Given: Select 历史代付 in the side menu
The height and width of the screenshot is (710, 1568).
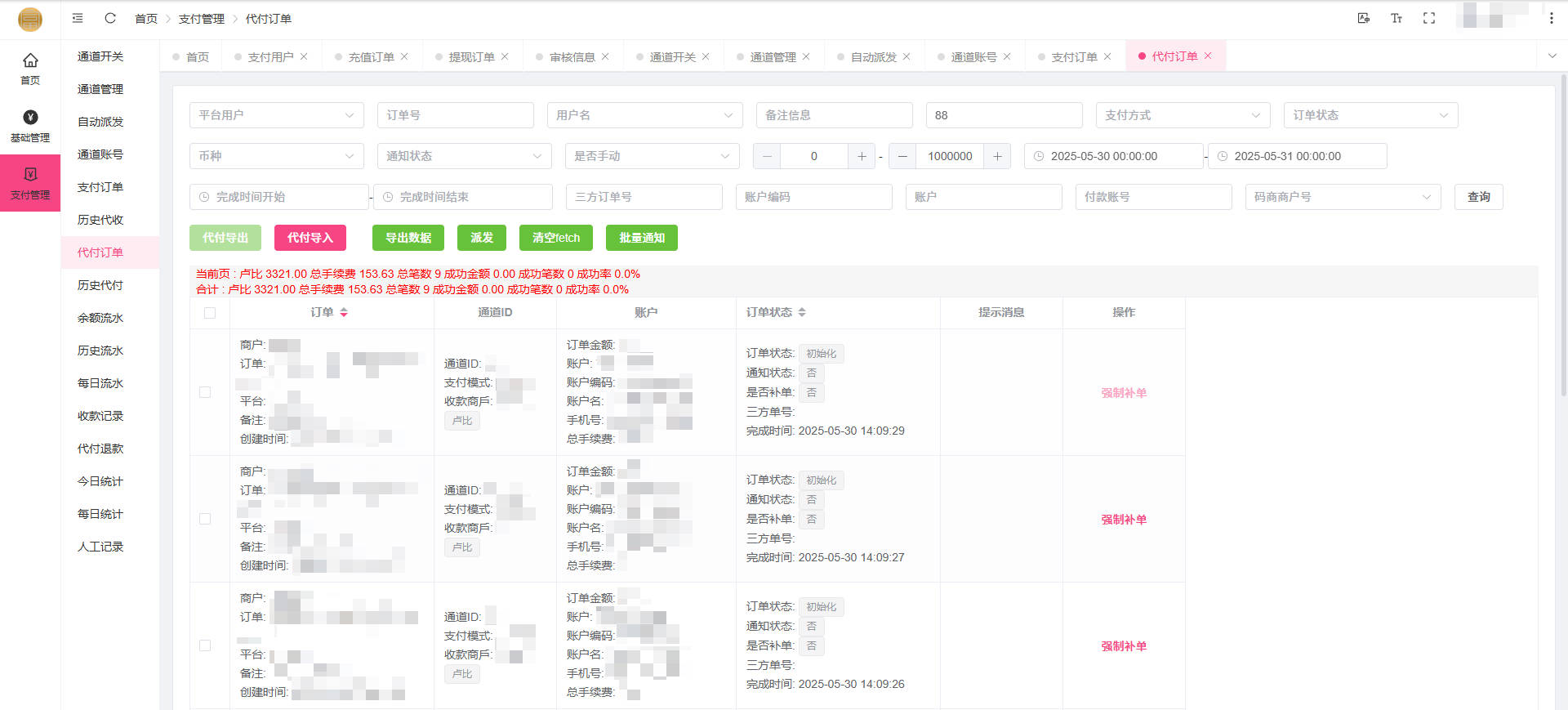Looking at the screenshot, I should 100,285.
